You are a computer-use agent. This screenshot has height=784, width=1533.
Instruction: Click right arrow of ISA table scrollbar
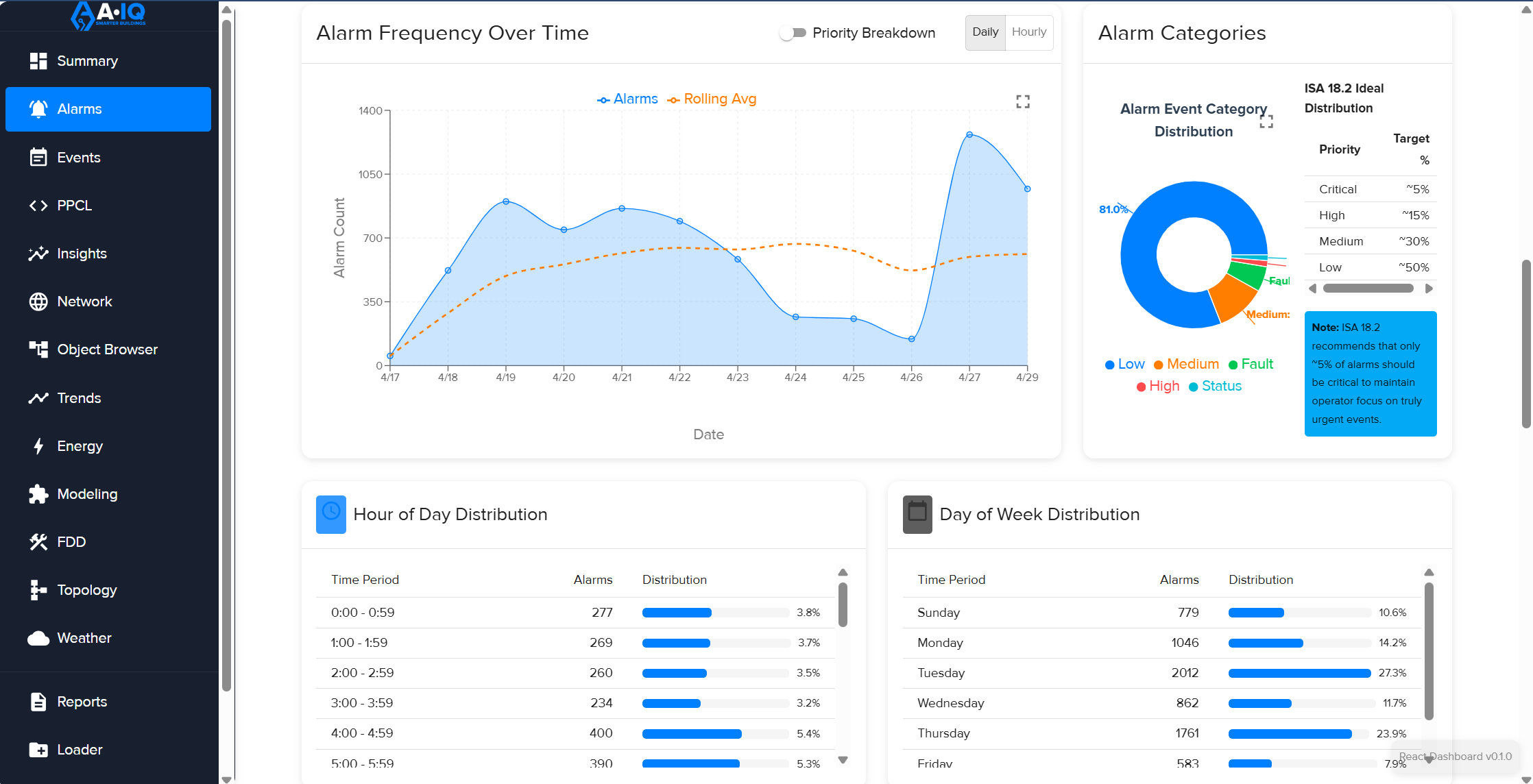pos(1429,289)
